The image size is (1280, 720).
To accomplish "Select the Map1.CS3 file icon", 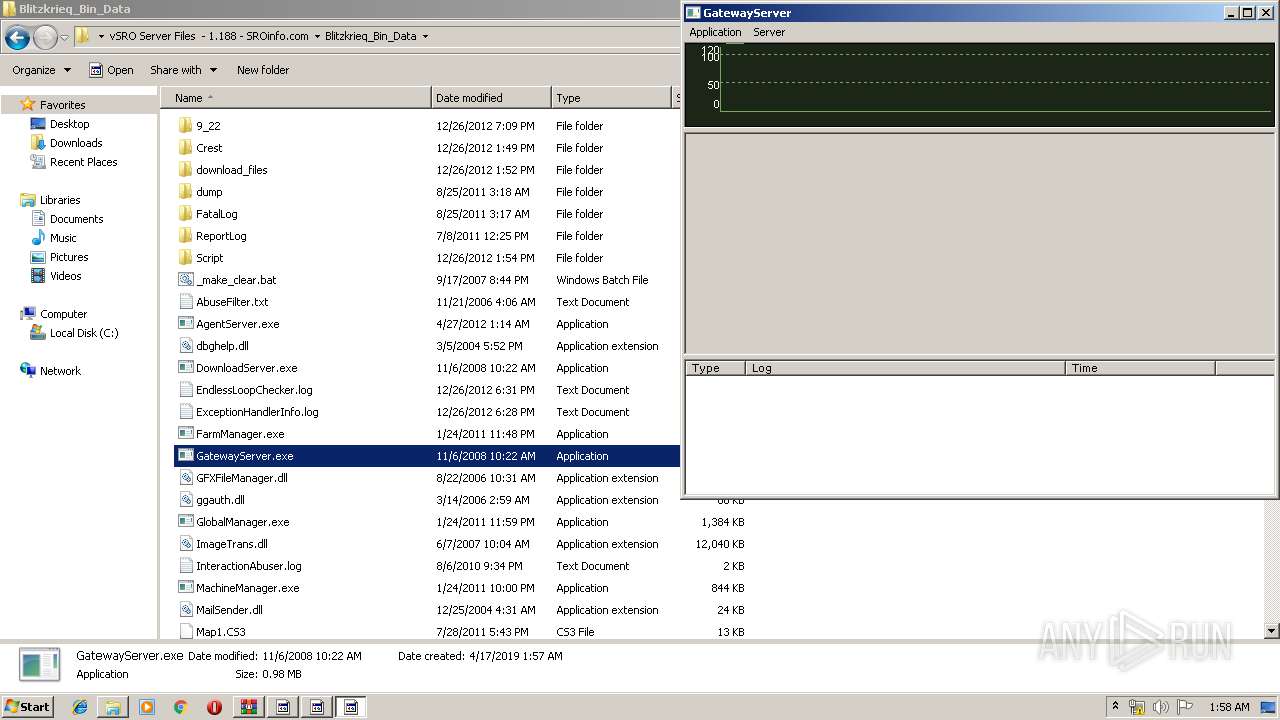I will 185,632.
